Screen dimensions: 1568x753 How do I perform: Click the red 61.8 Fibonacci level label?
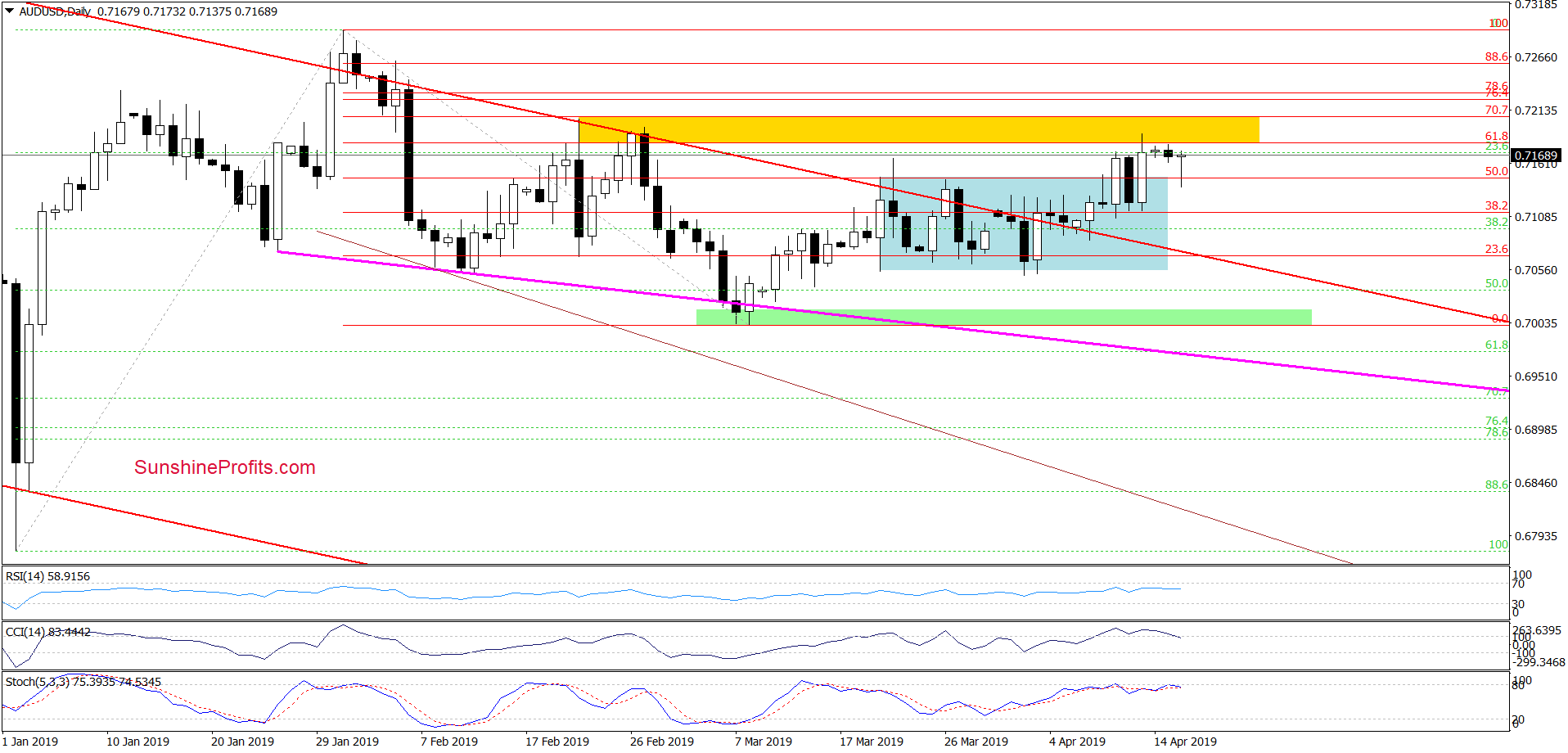click(1497, 136)
